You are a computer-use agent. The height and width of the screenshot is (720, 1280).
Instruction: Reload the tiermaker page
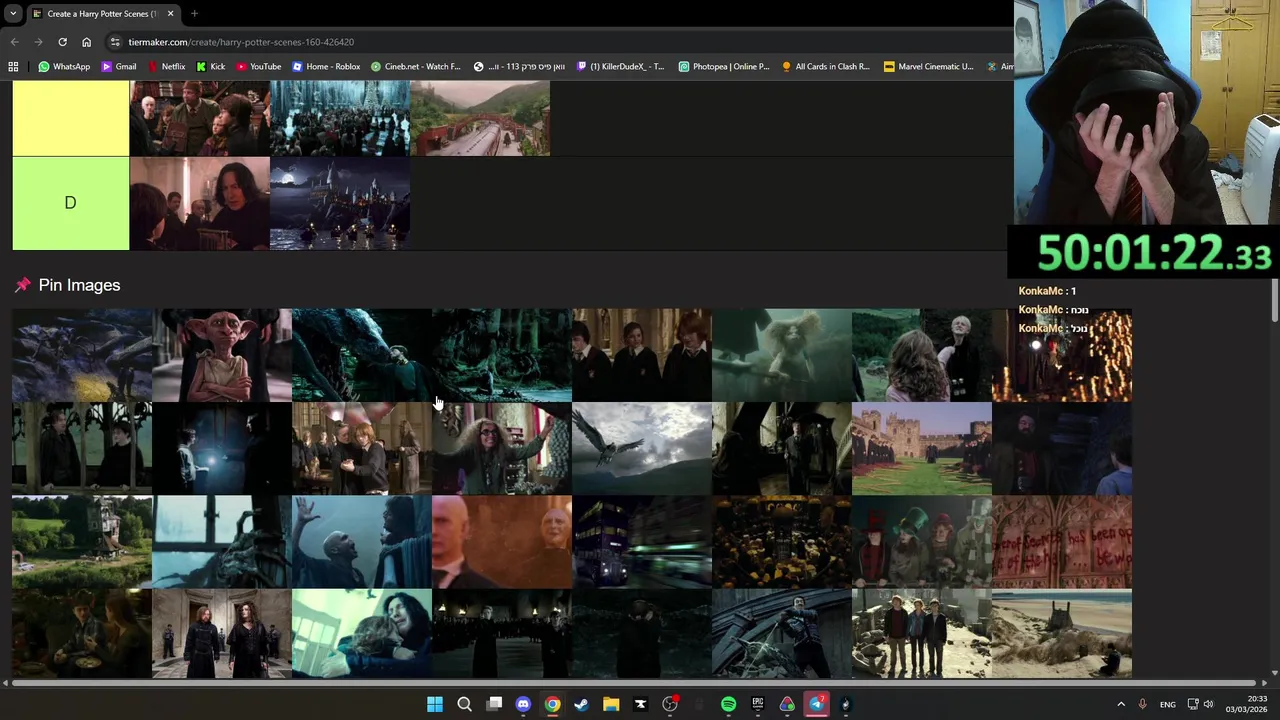(x=62, y=42)
